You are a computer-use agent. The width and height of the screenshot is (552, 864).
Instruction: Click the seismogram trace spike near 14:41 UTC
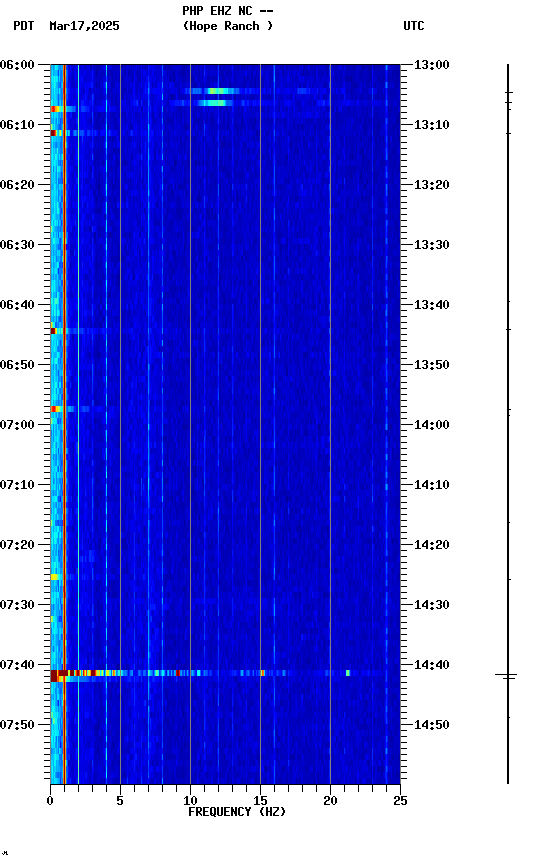(506, 676)
